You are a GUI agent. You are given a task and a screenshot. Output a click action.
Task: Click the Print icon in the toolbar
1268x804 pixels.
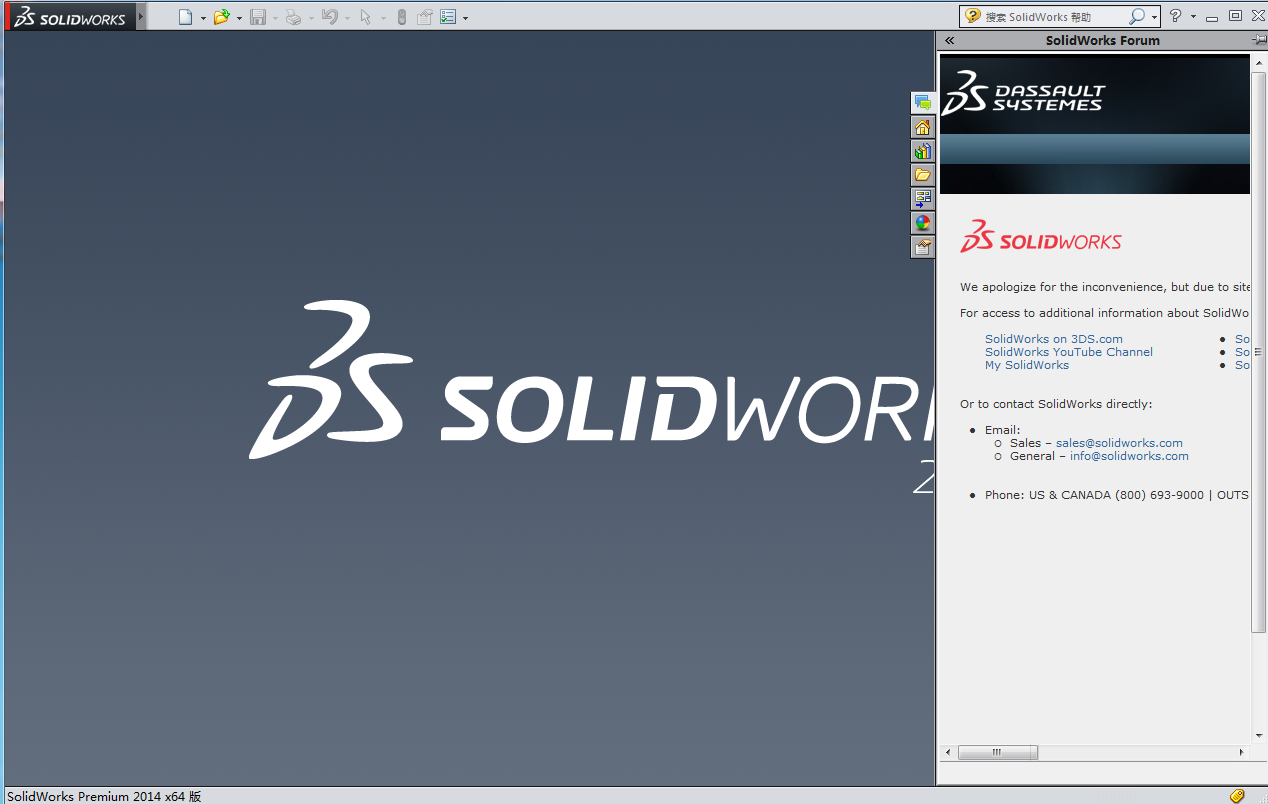[x=293, y=17]
